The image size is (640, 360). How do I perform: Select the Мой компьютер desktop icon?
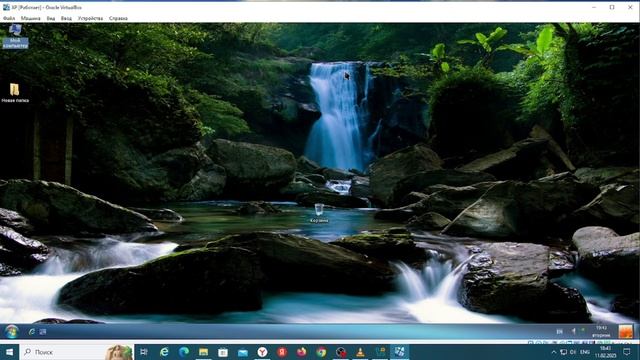pyautogui.click(x=16, y=36)
